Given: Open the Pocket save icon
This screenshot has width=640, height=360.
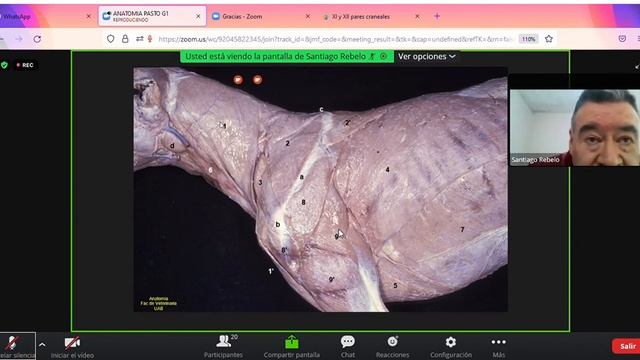Looking at the screenshot, I should 622,39.
